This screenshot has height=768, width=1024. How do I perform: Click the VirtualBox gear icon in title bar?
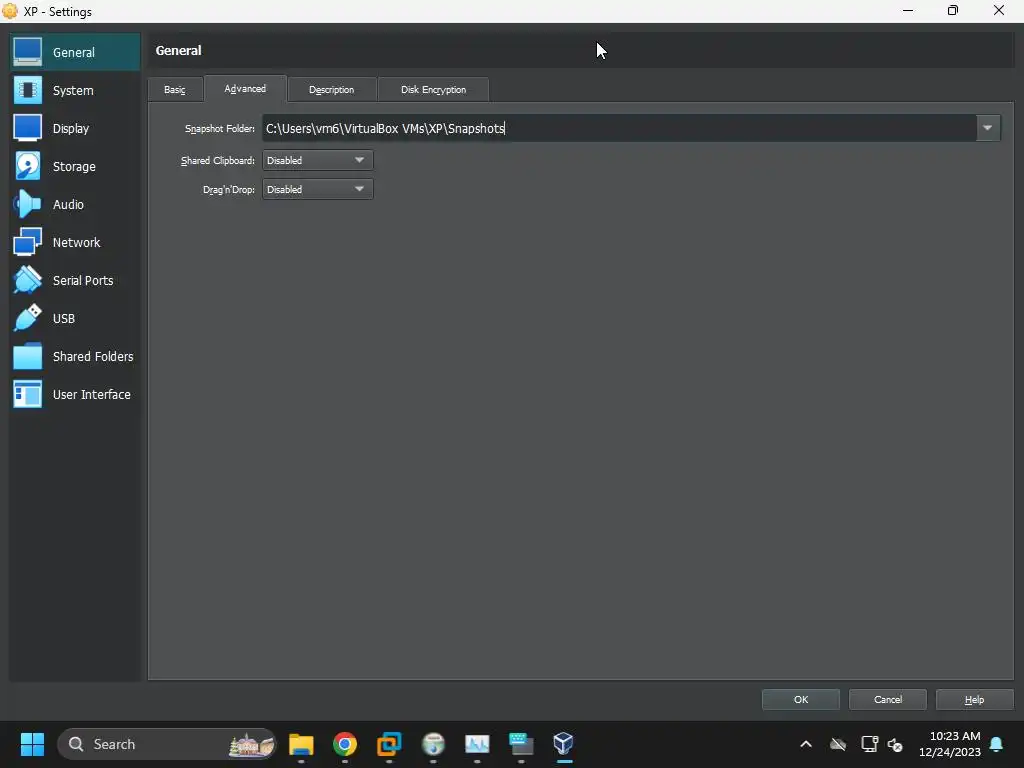[10, 11]
